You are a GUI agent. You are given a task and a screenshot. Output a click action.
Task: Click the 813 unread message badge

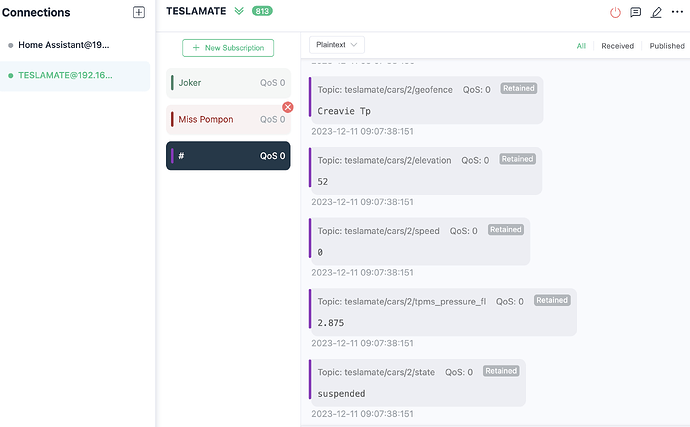pos(264,11)
